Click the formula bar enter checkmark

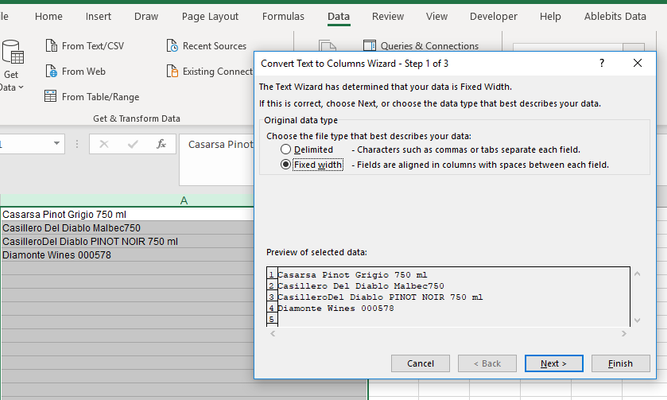(133, 144)
